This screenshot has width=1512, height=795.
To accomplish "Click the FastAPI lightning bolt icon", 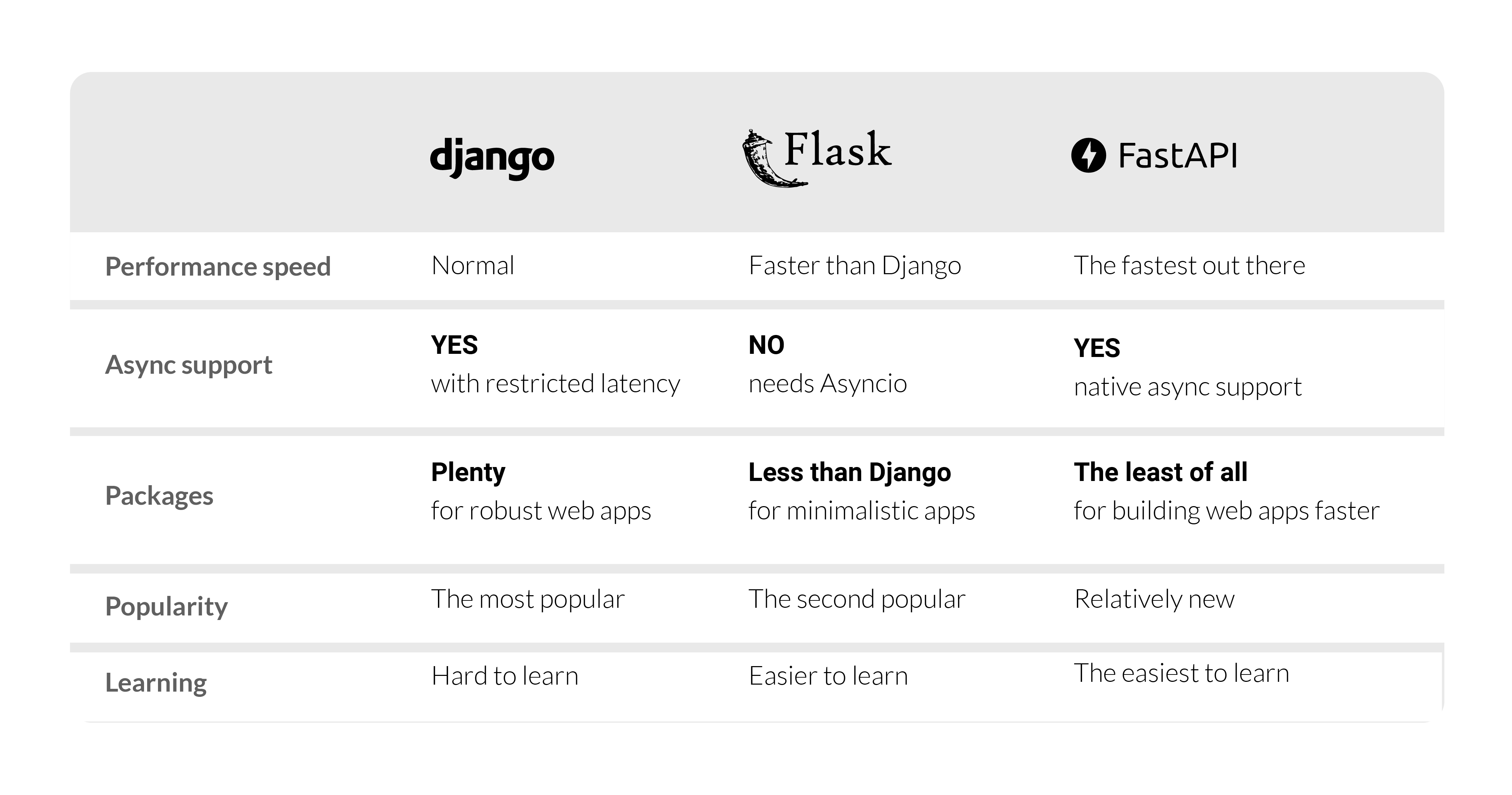I will pos(1088,155).
